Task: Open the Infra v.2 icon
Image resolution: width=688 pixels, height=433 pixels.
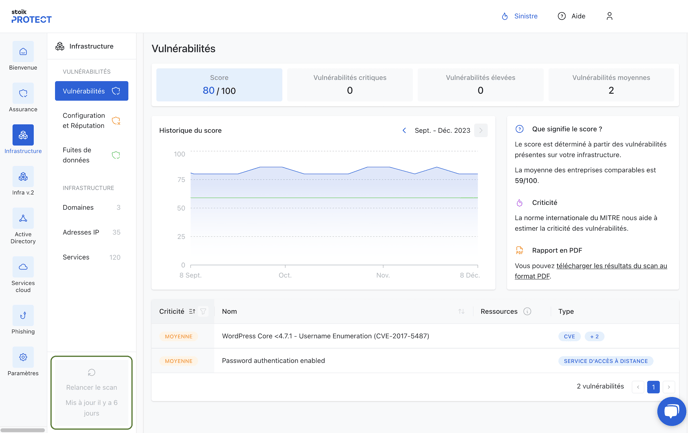Action: click(23, 177)
